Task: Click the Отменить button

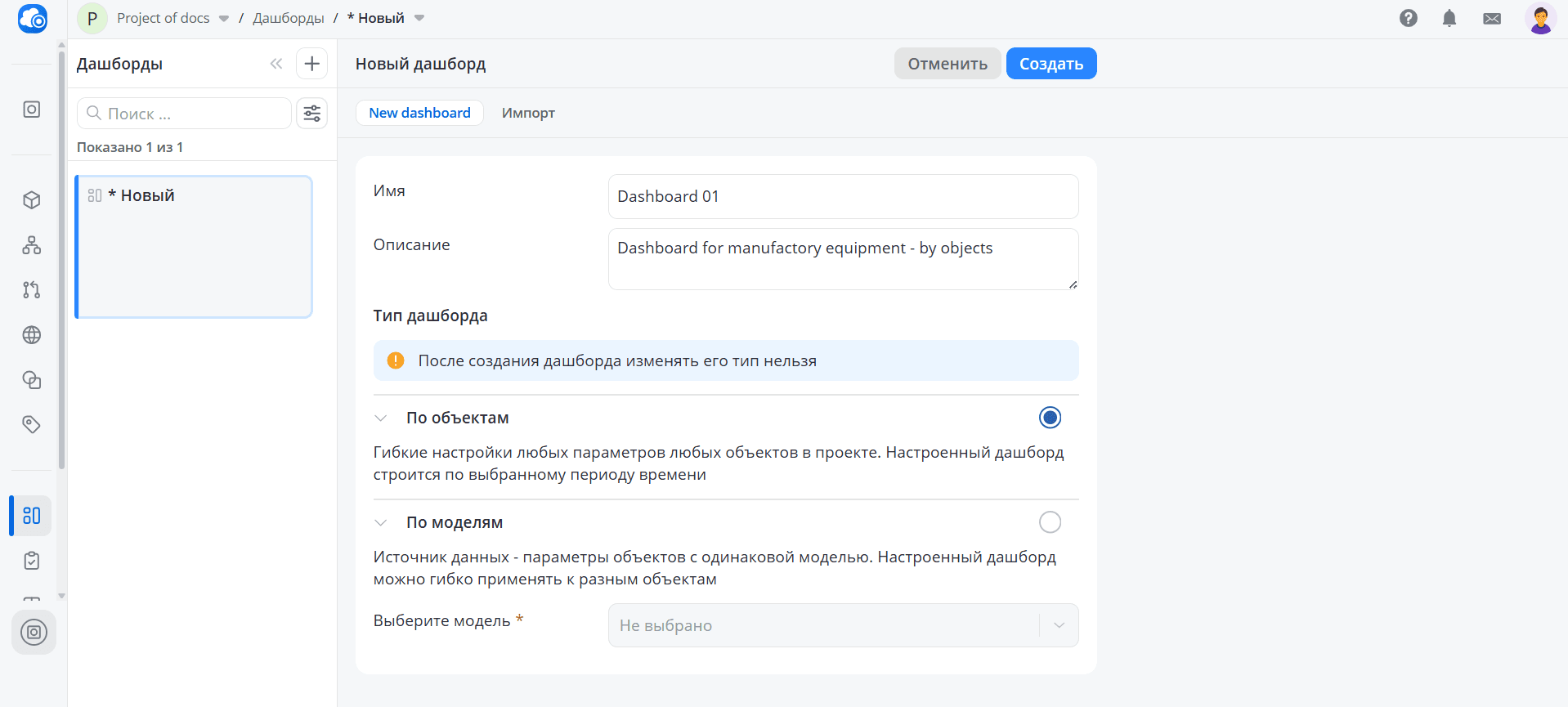Action: [947, 64]
